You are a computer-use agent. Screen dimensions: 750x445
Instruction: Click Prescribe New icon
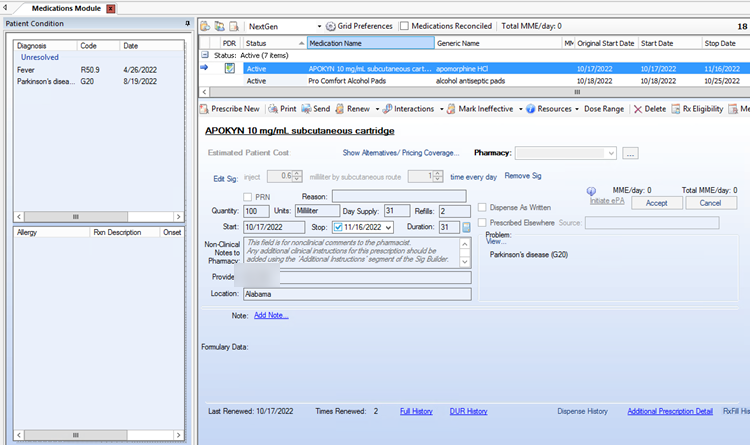coord(204,109)
